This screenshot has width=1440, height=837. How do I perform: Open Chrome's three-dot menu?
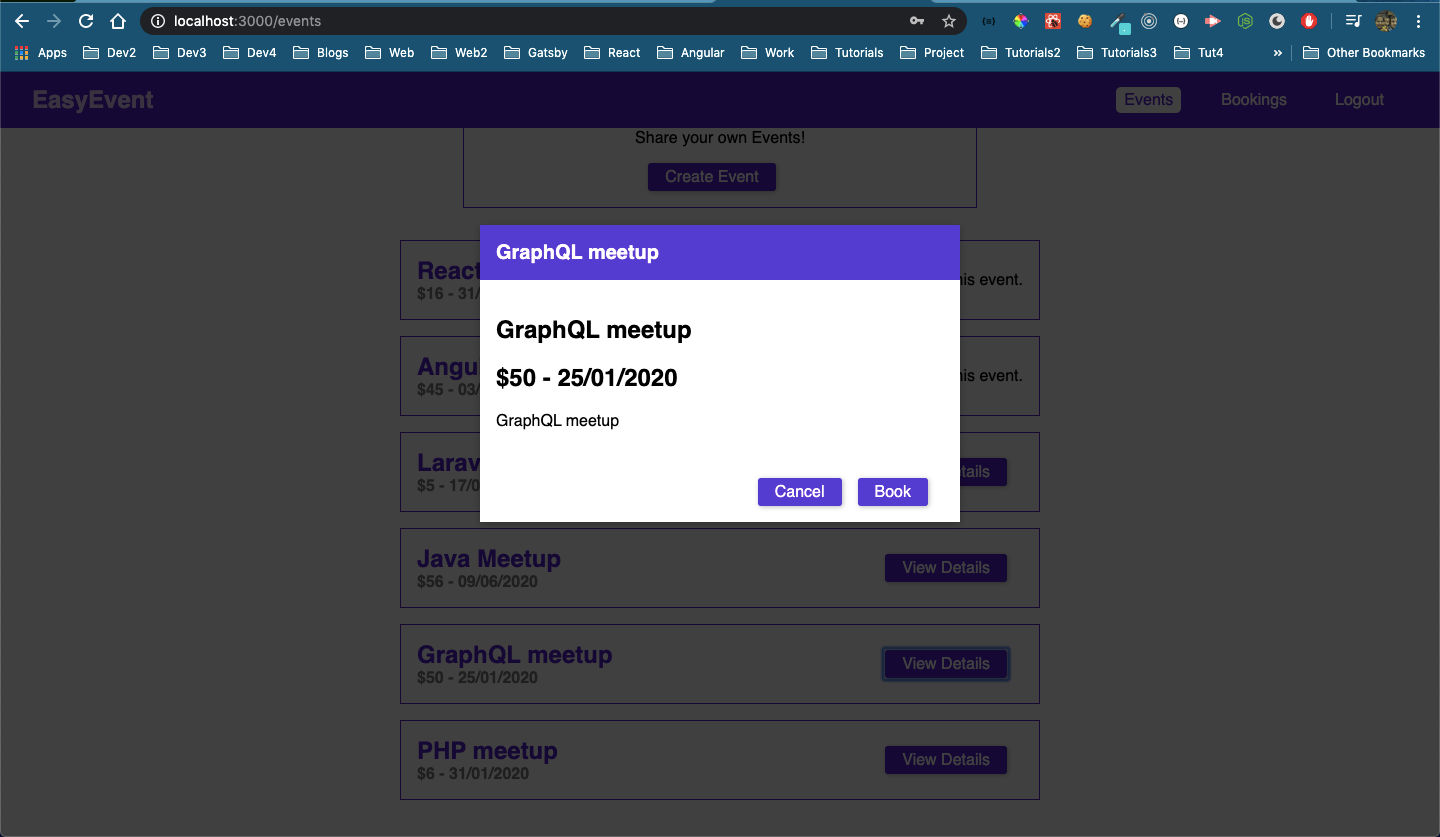pos(1419,21)
